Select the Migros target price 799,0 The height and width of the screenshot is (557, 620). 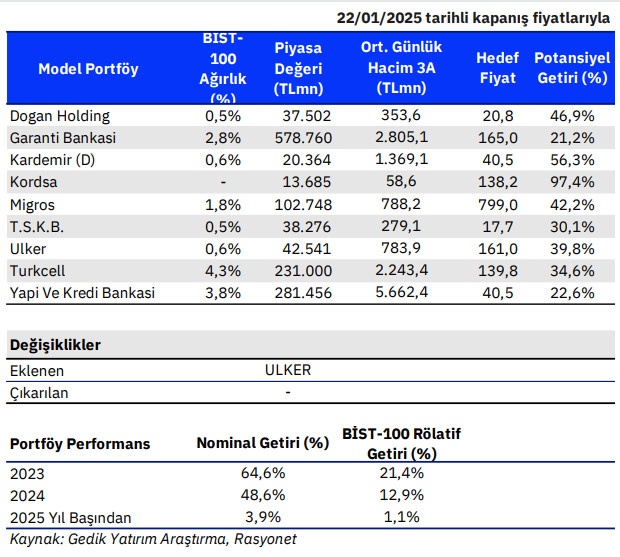coord(498,204)
